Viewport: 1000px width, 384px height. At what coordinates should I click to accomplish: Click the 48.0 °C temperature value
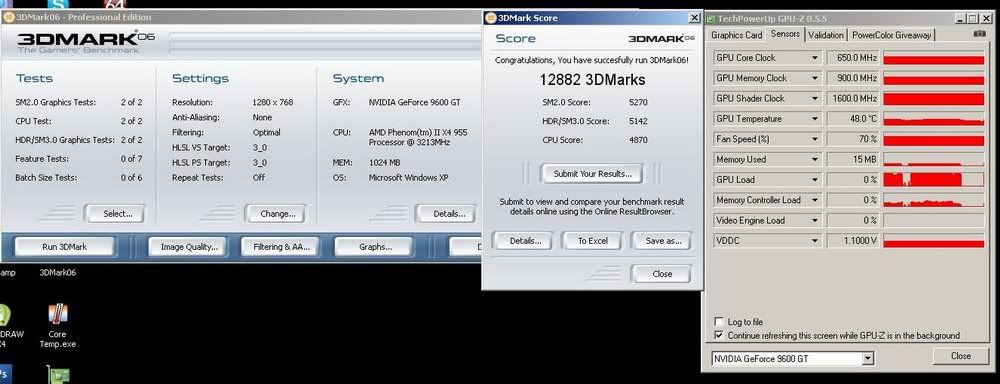click(853, 119)
